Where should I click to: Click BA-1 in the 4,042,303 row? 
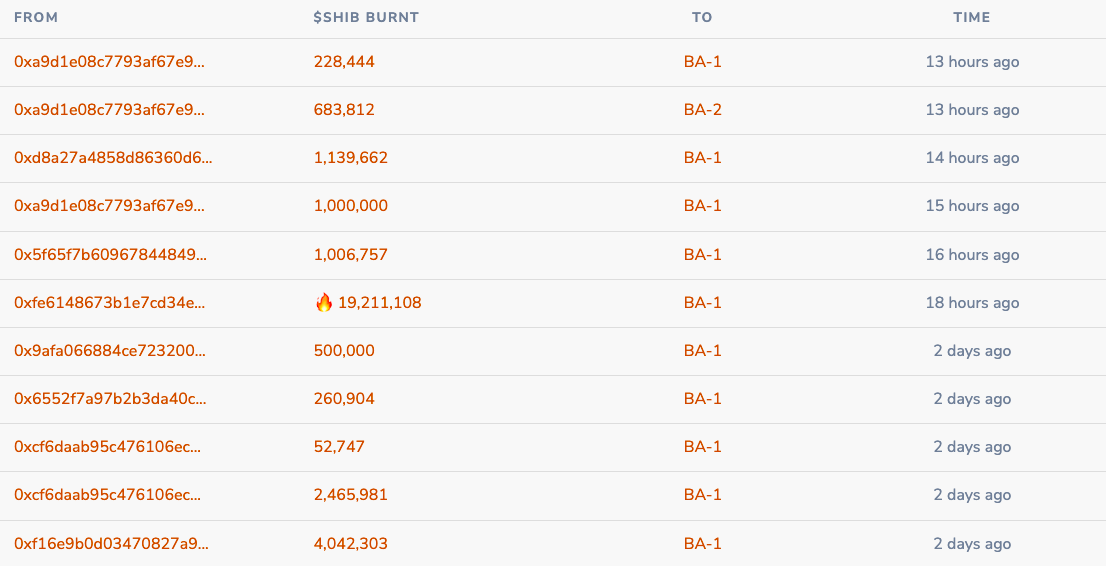[703, 544]
